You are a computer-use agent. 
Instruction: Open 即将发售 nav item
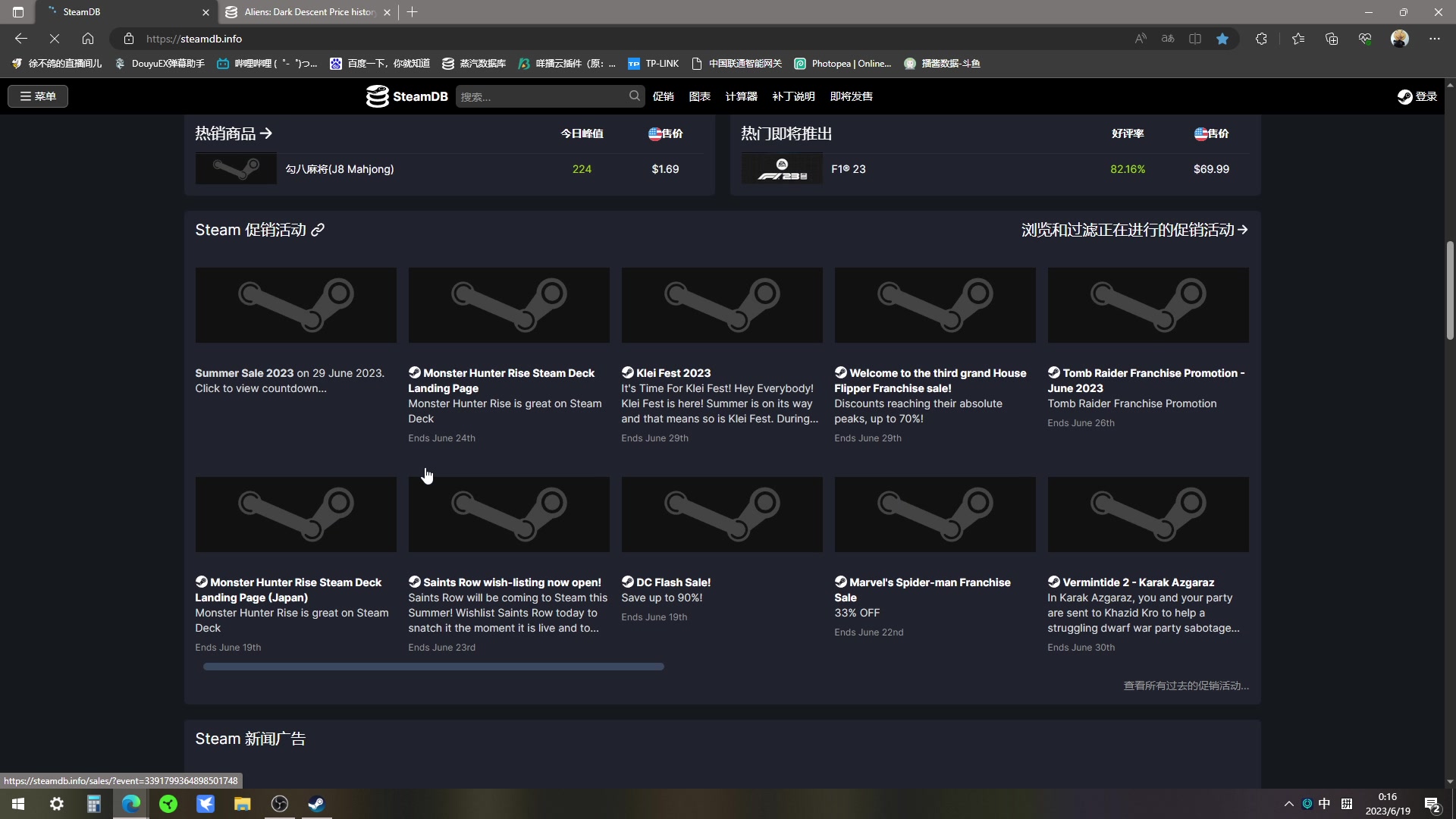[851, 96]
